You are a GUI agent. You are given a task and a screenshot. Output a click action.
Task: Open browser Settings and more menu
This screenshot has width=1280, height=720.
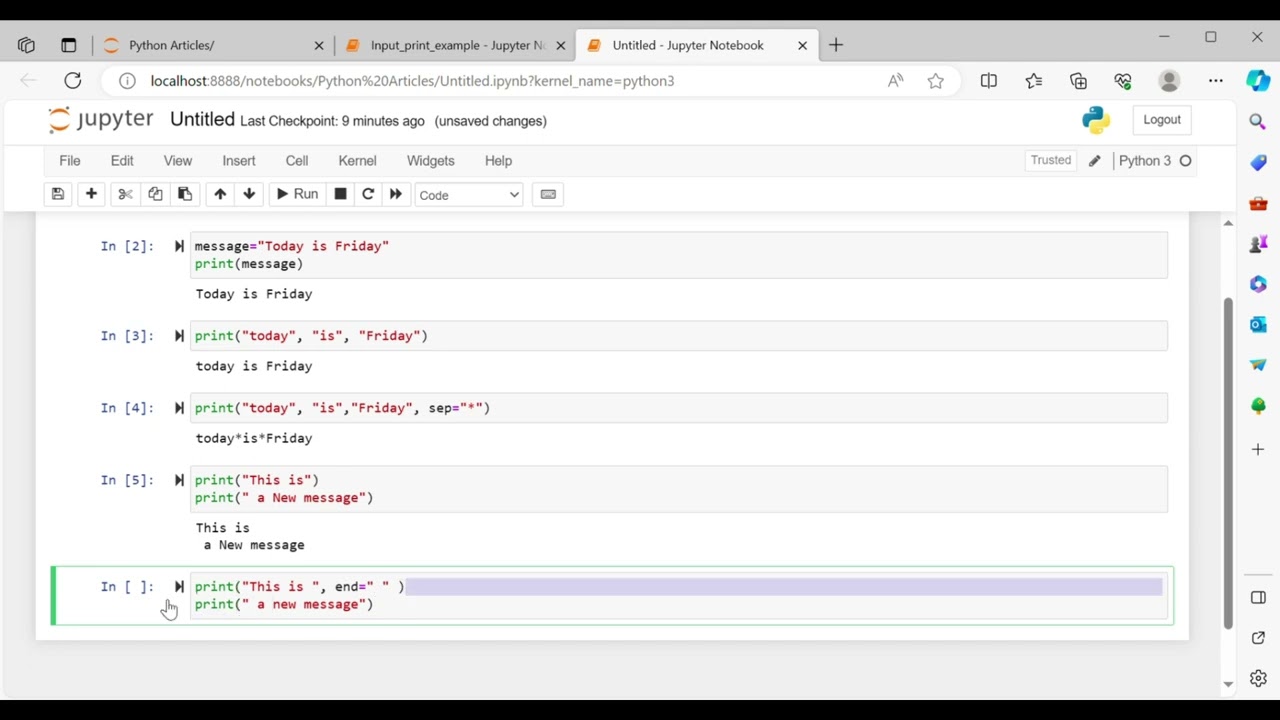[x=1216, y=81]
